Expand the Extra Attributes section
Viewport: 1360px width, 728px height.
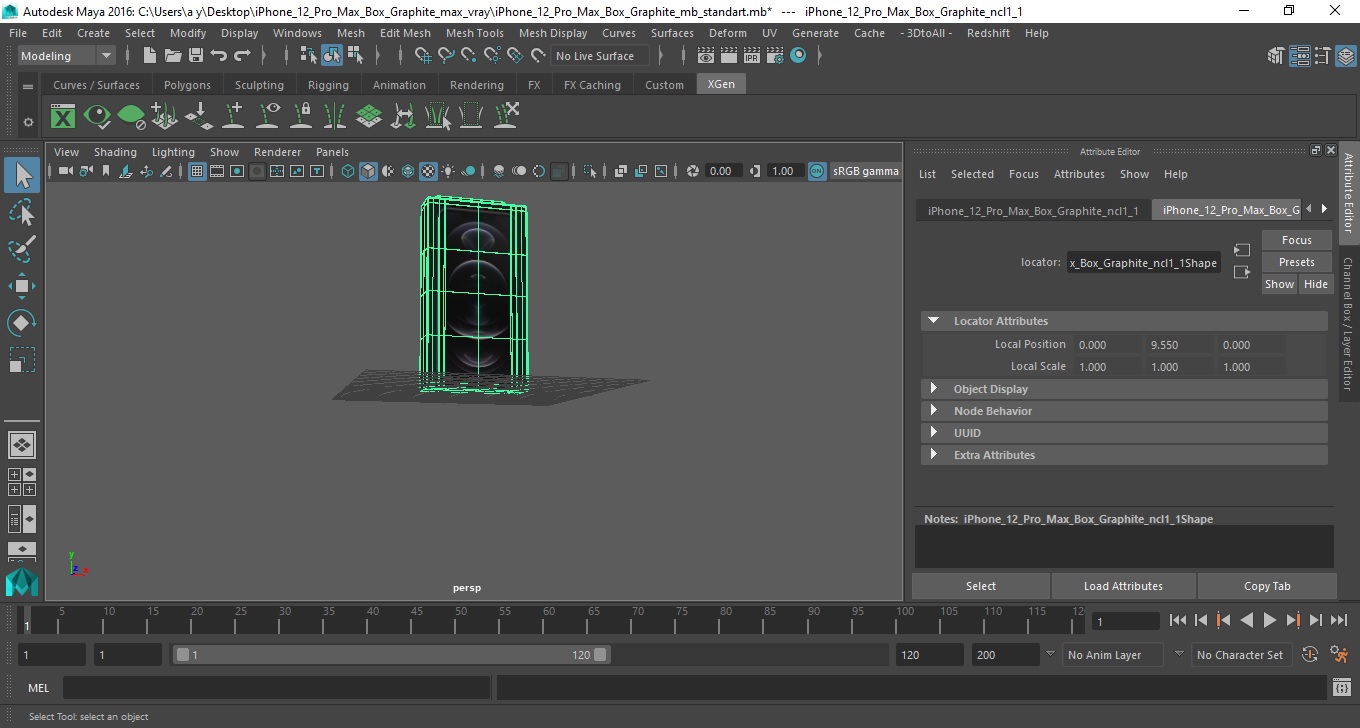933,455
